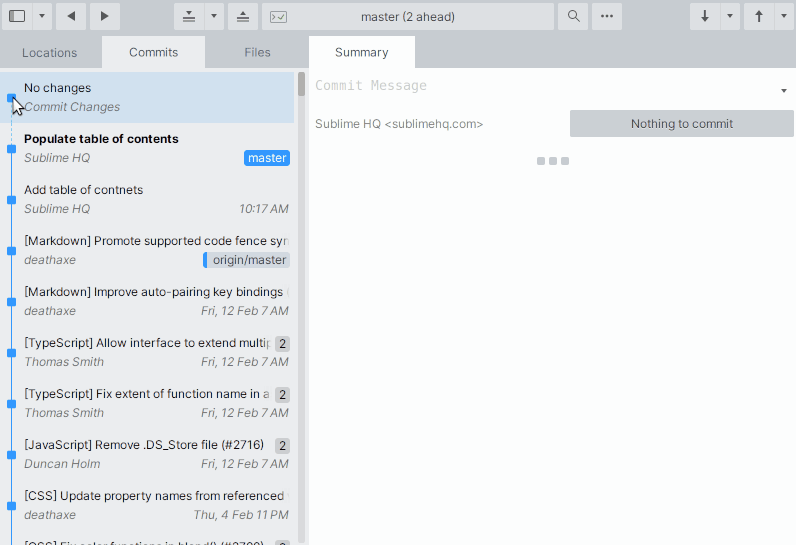Click the Nothing to commit button

[x=682, y=124]
